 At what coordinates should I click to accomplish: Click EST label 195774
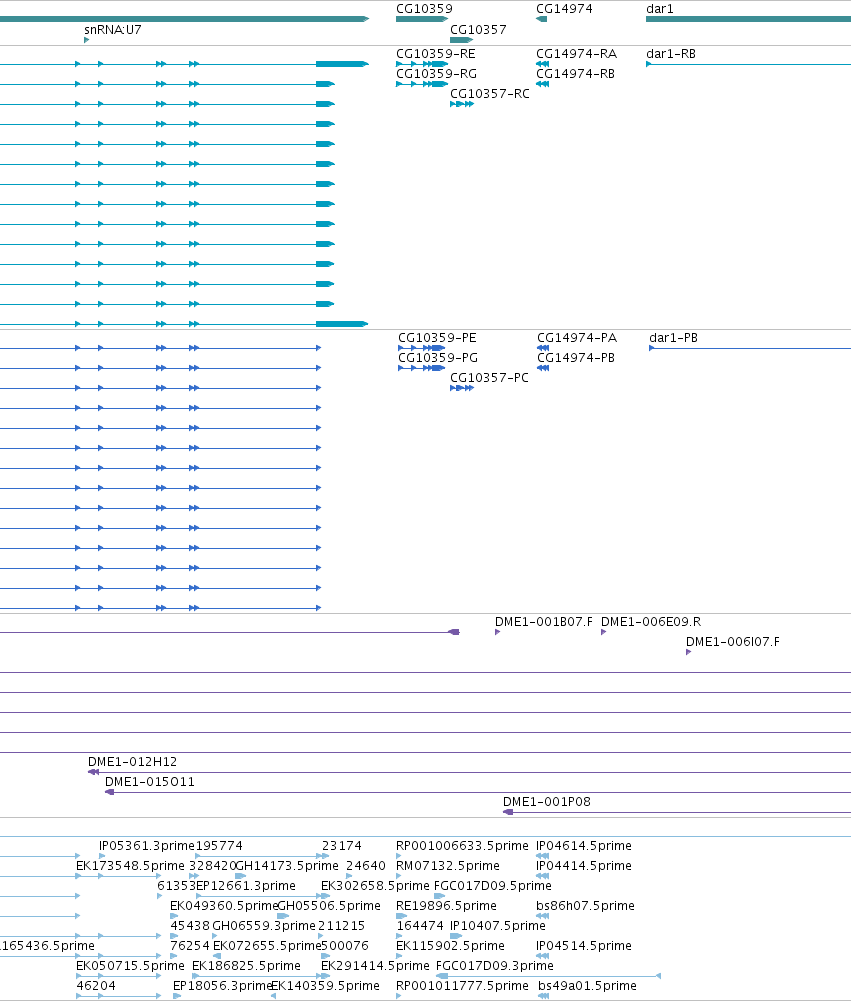point(219,846)
